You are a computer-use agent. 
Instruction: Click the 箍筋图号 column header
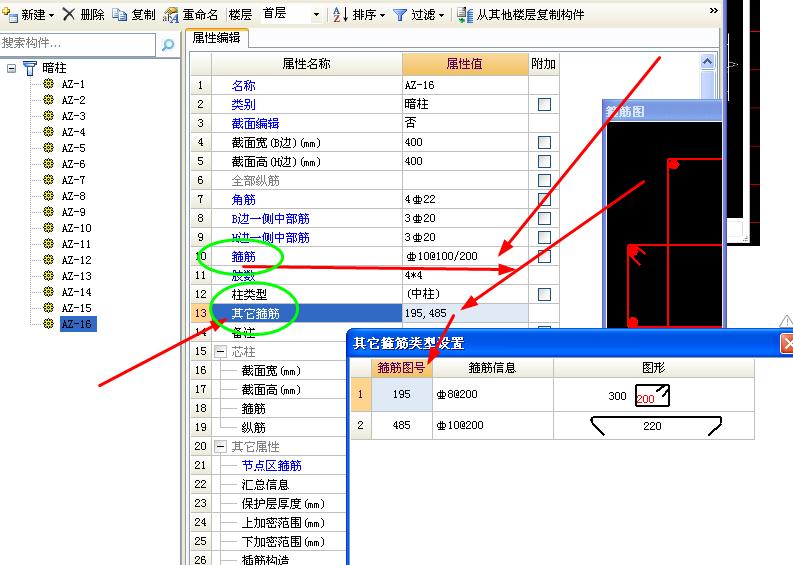point(402,368)
